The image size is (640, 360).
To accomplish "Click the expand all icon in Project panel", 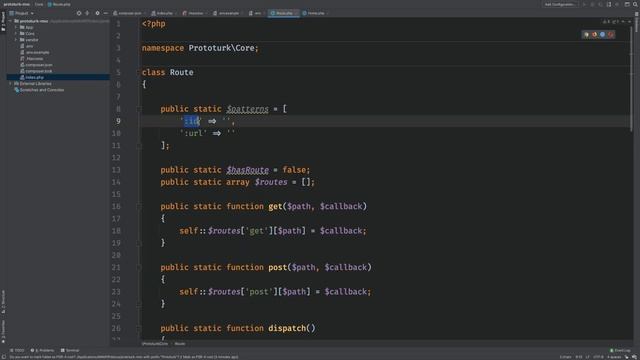I will pyautogui.click(x=87, y=13).
